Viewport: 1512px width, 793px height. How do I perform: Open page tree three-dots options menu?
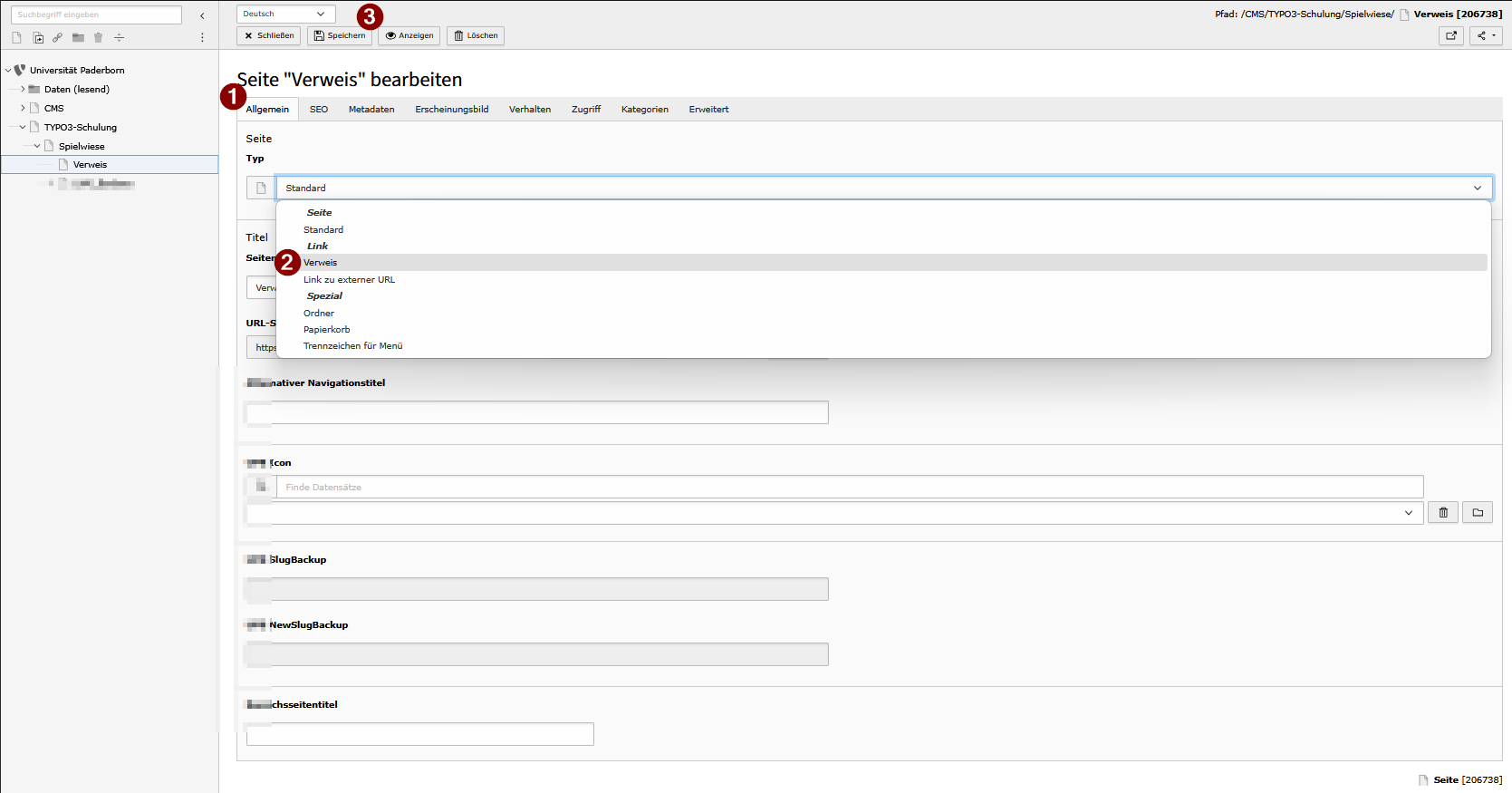coord(202,37)
